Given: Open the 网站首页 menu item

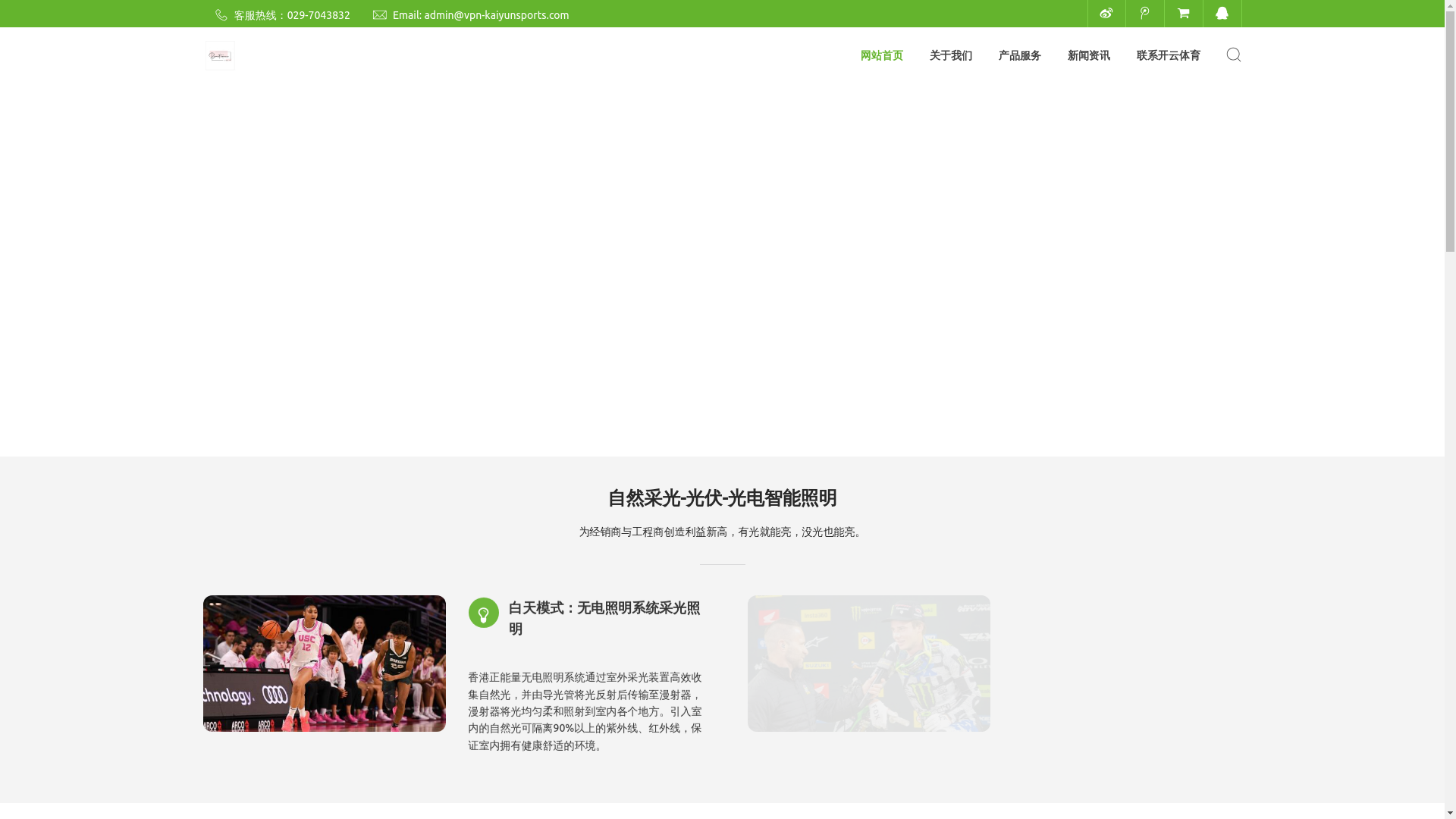Looking at the screenshot, I should [882, 55].
